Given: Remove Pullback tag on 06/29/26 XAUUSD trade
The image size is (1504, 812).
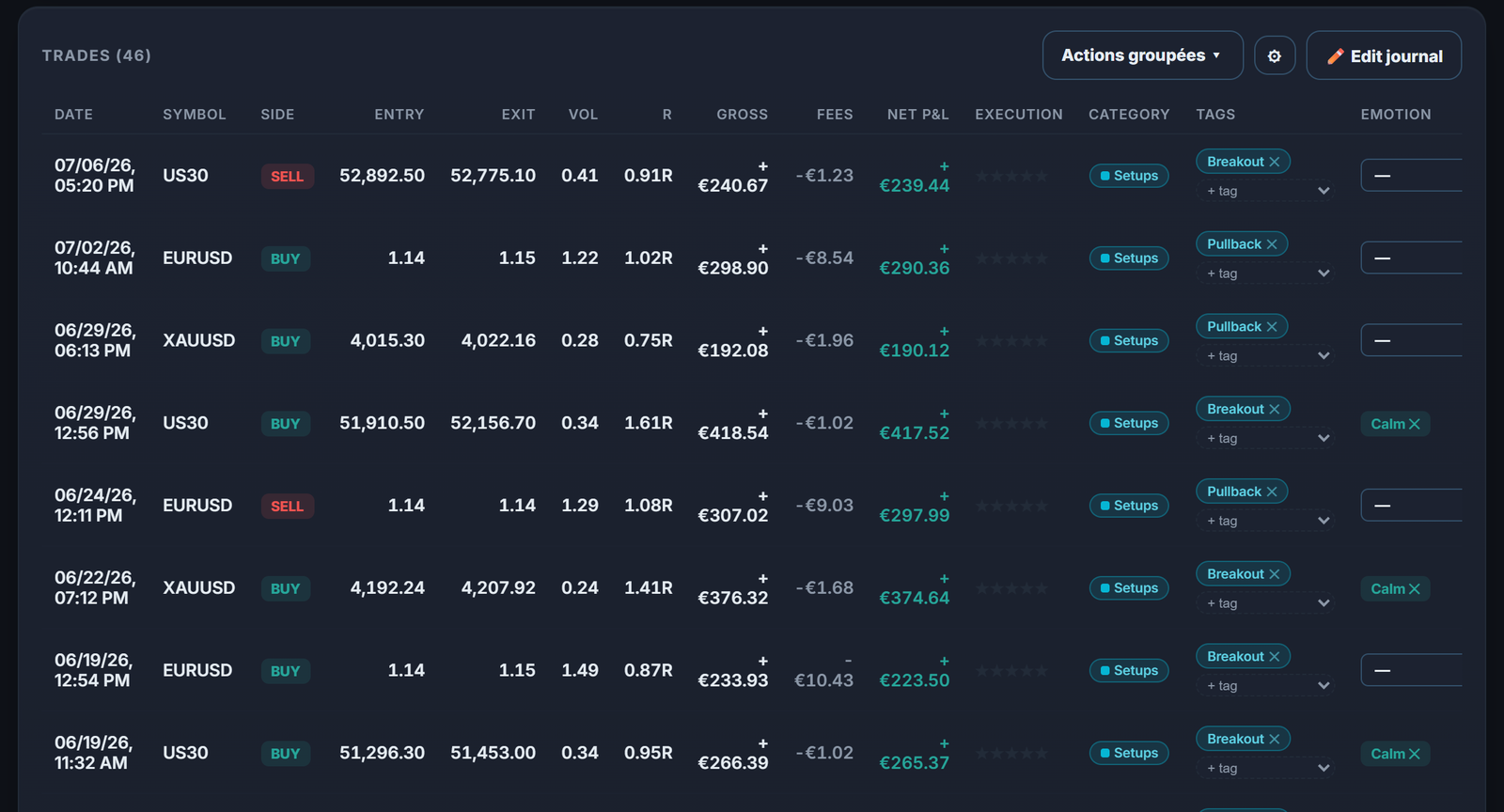Looking at the screenshot, I should (x=1272, y=327).
